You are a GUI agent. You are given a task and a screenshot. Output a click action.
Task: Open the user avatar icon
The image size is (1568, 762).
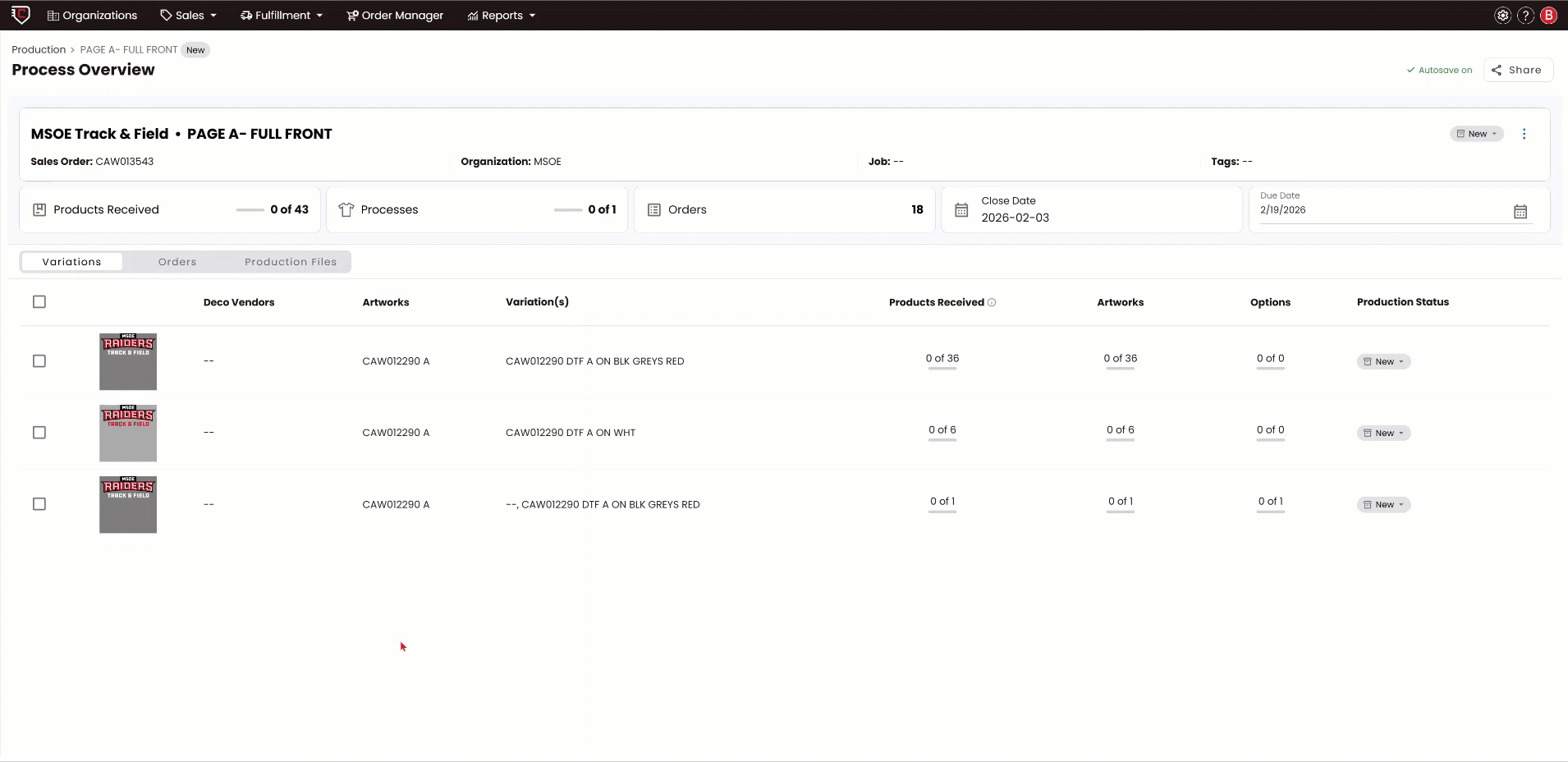pyautogui.click(x=1548, y=15)
